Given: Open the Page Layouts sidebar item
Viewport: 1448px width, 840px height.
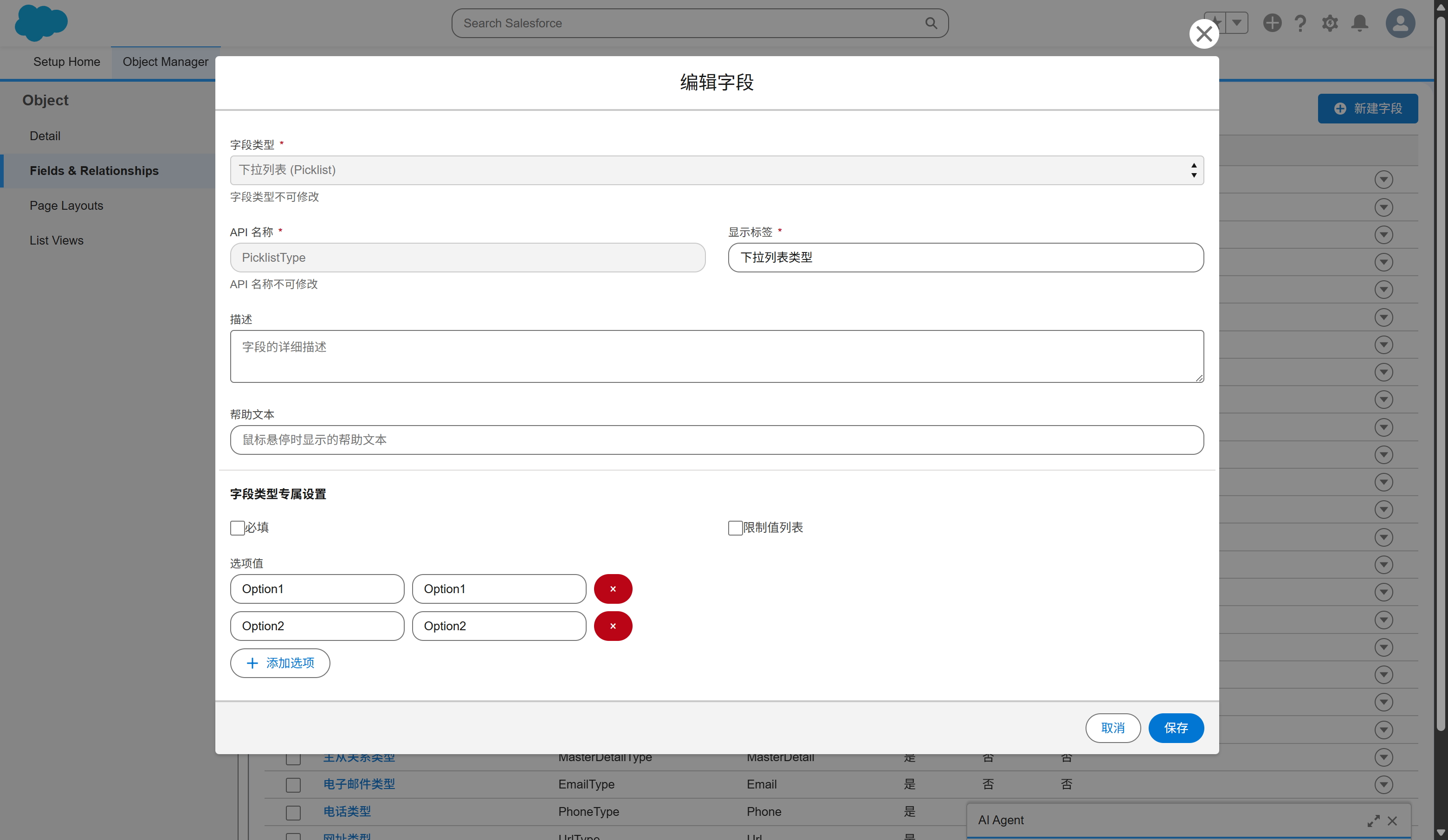Looking at the screenshot, I should (x=67, y=206).
